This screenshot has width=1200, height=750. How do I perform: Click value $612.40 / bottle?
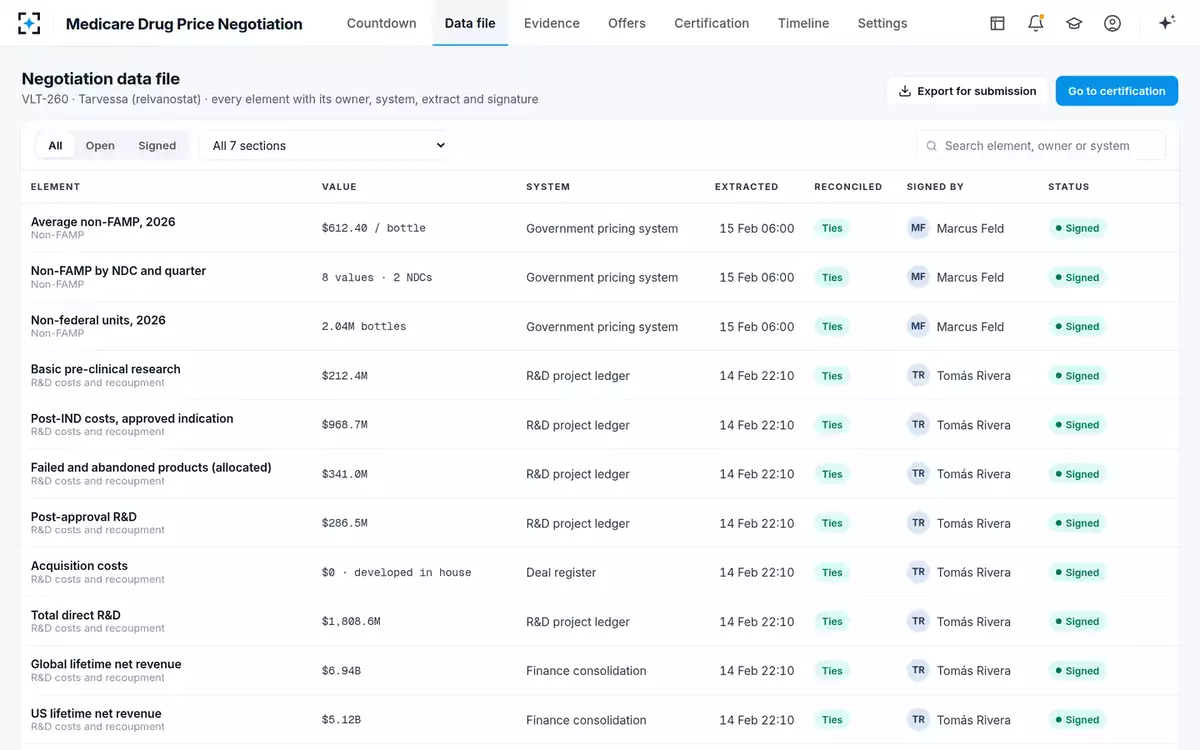point(374,228)
